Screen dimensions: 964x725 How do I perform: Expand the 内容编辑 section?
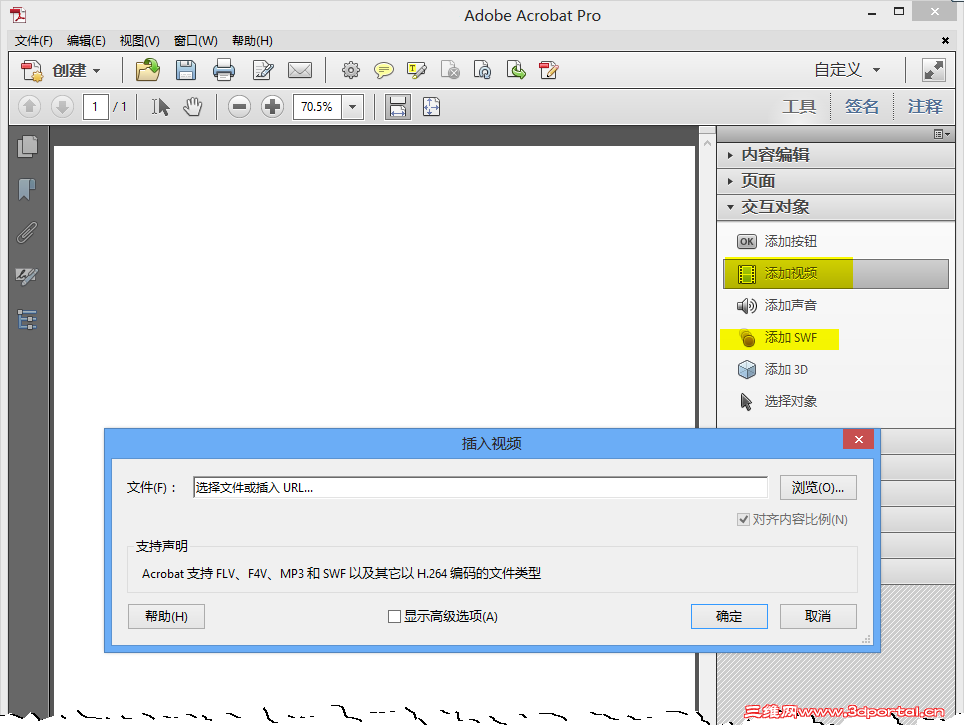coord(836,155)
